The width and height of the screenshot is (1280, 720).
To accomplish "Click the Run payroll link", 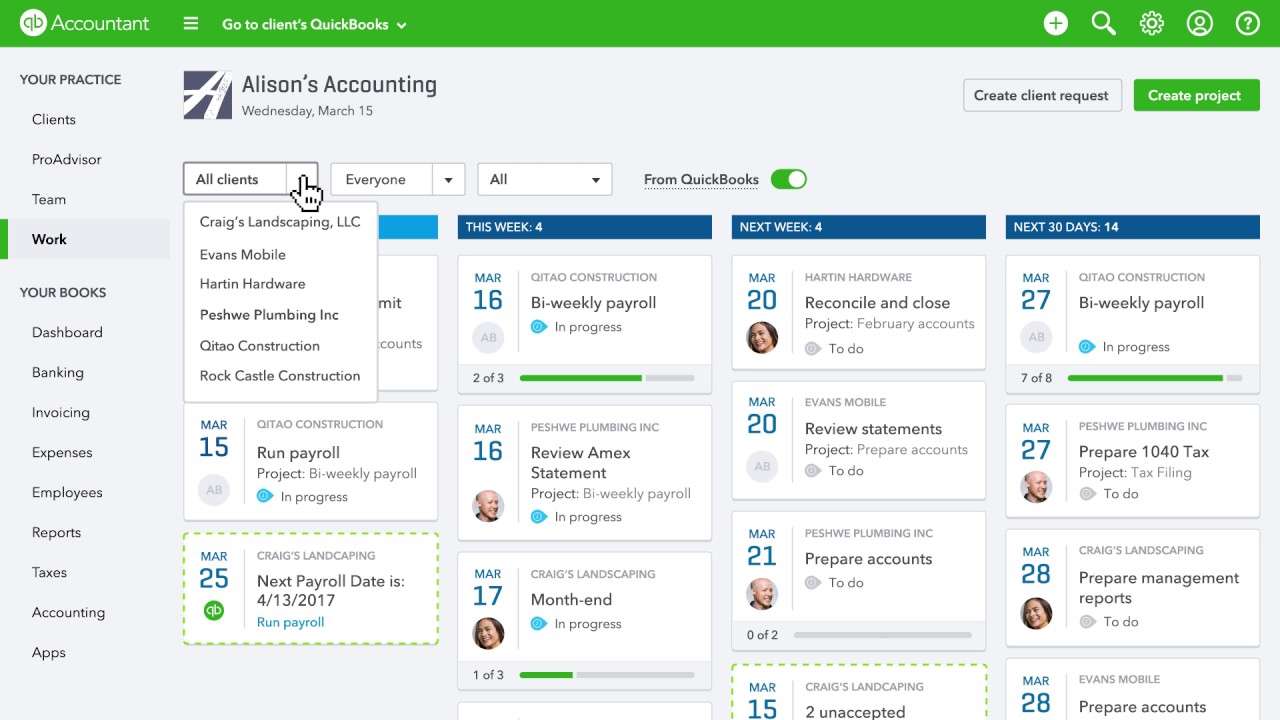I will pos(290,622).
